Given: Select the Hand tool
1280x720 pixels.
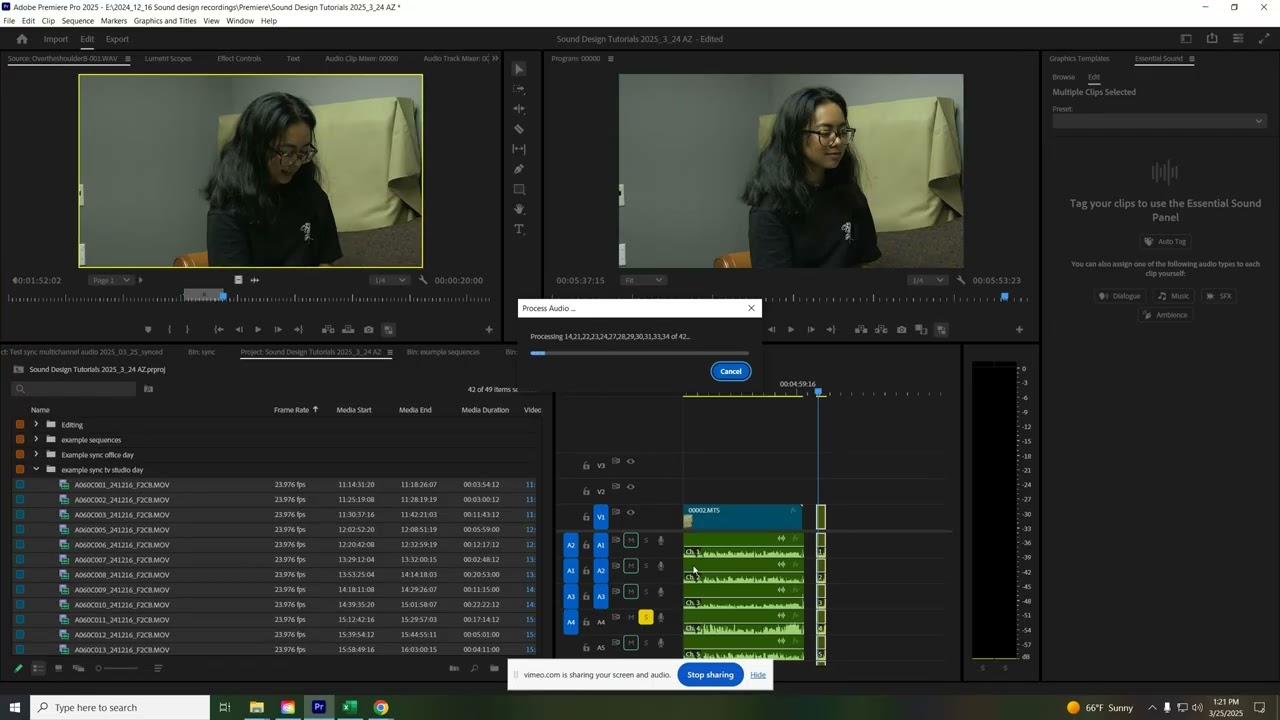Looking at the screenshot, I should (x=518, y=209).
